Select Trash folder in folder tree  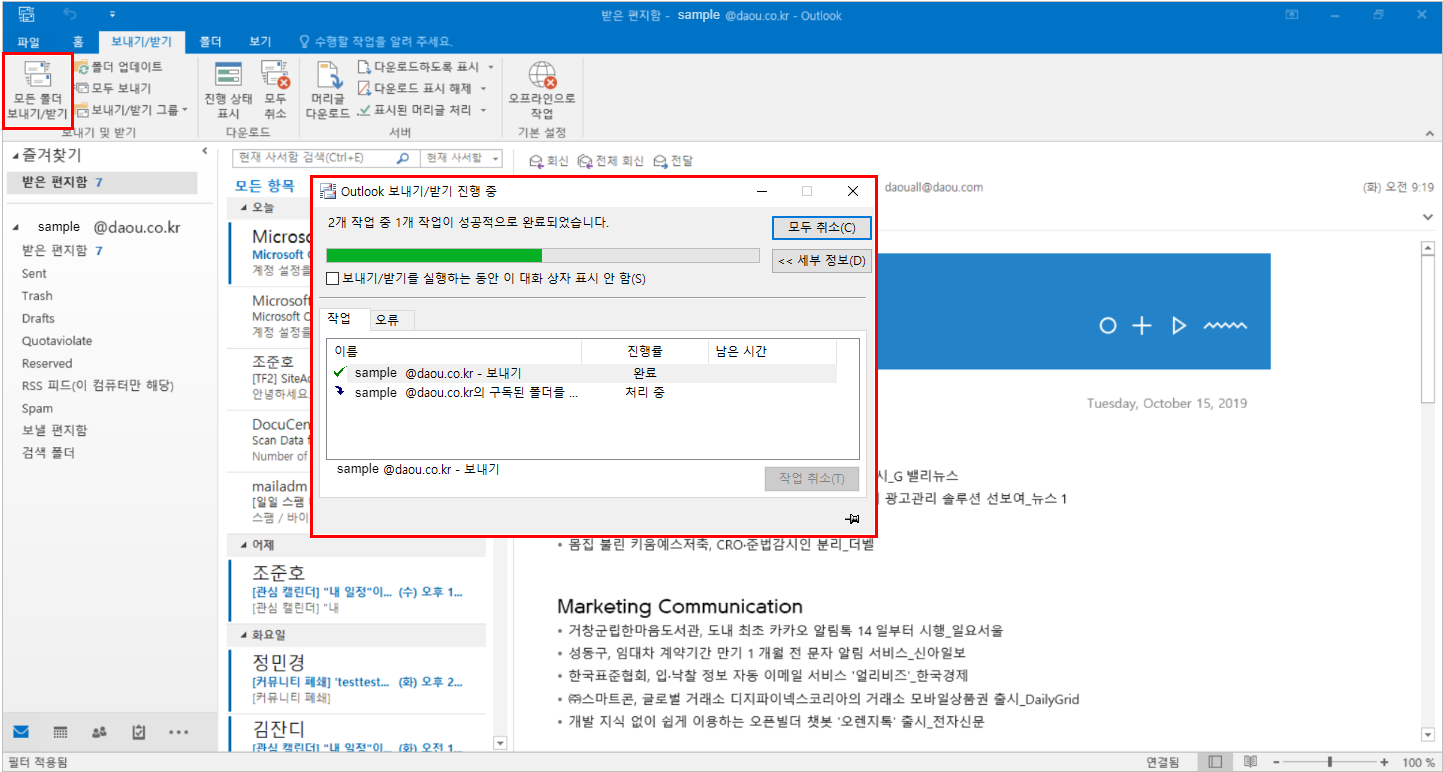(x=37, y=296)
